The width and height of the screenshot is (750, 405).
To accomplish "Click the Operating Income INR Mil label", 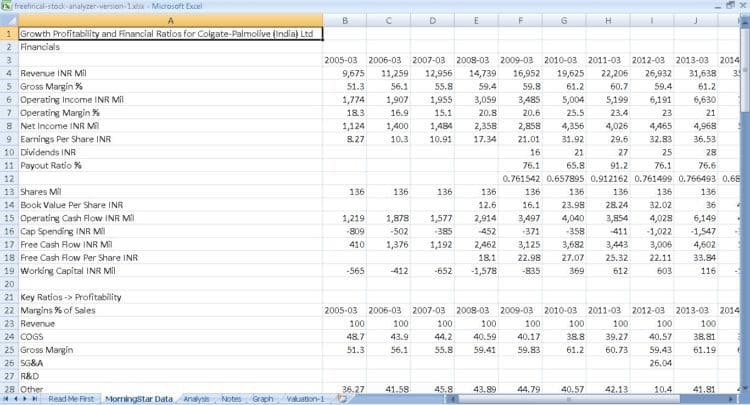I will point(72,99).
